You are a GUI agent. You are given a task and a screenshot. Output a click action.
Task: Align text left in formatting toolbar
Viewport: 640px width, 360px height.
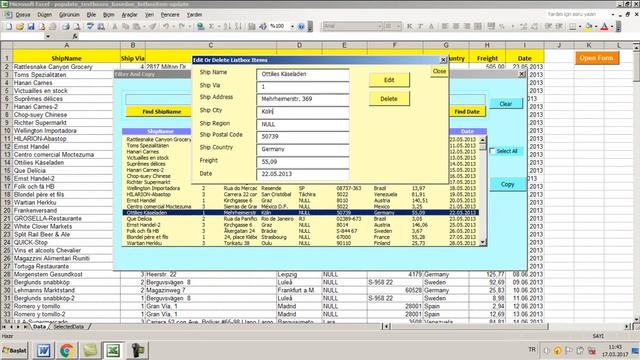445,27
